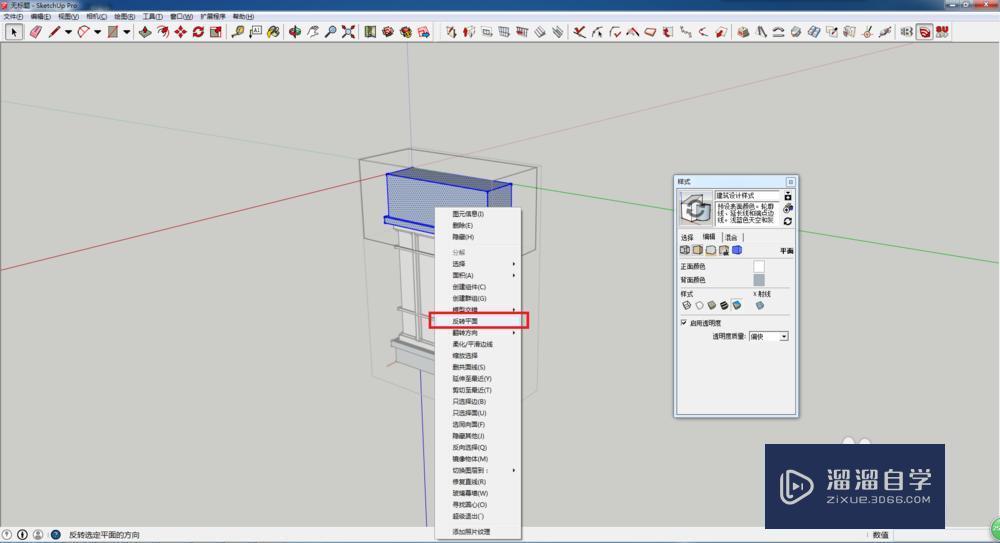
Task: Switch to shaded with textures style
Action: pyautogui.click(x=724, y=305)
